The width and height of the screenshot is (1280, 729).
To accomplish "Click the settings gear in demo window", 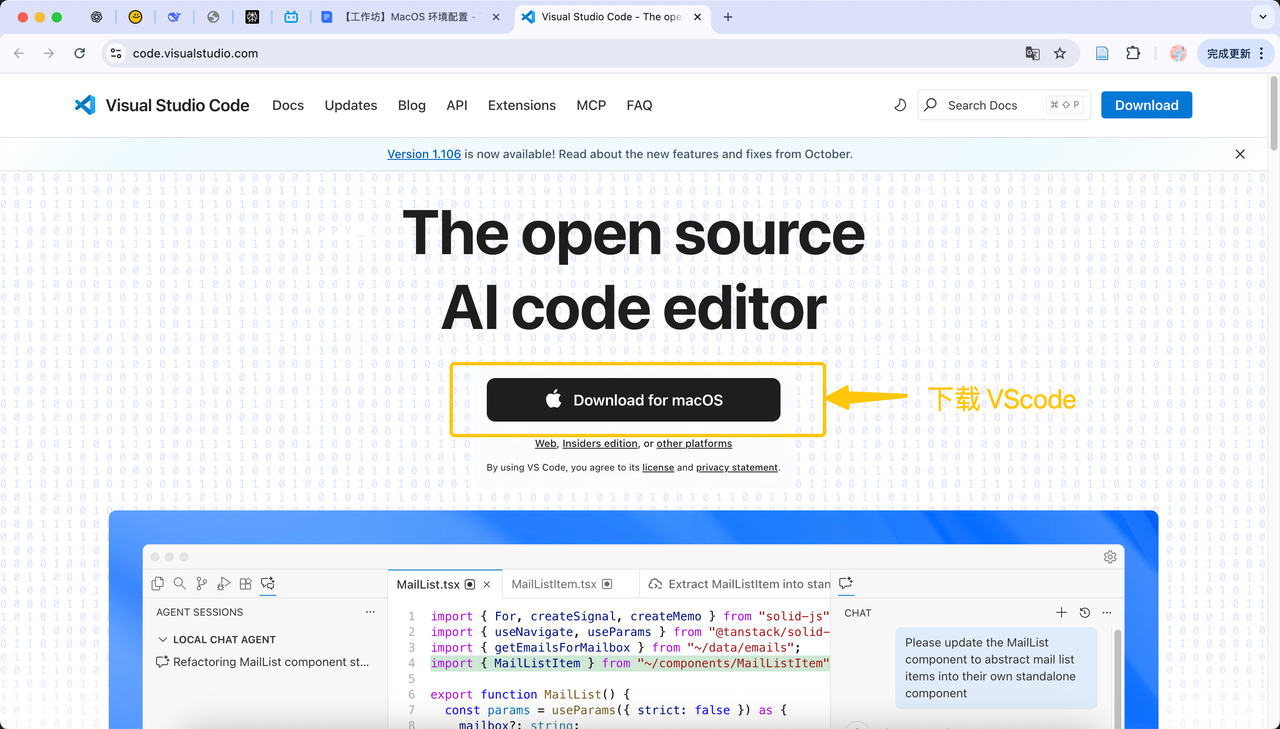I will click(1109, 557).
